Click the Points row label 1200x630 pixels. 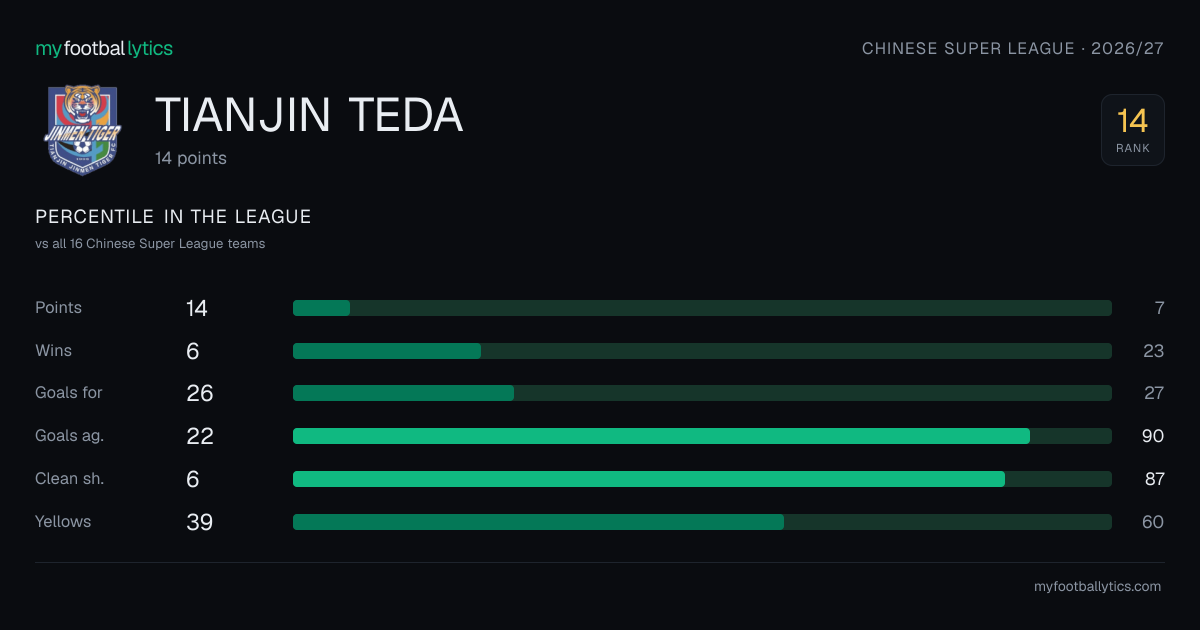[58, 308]
